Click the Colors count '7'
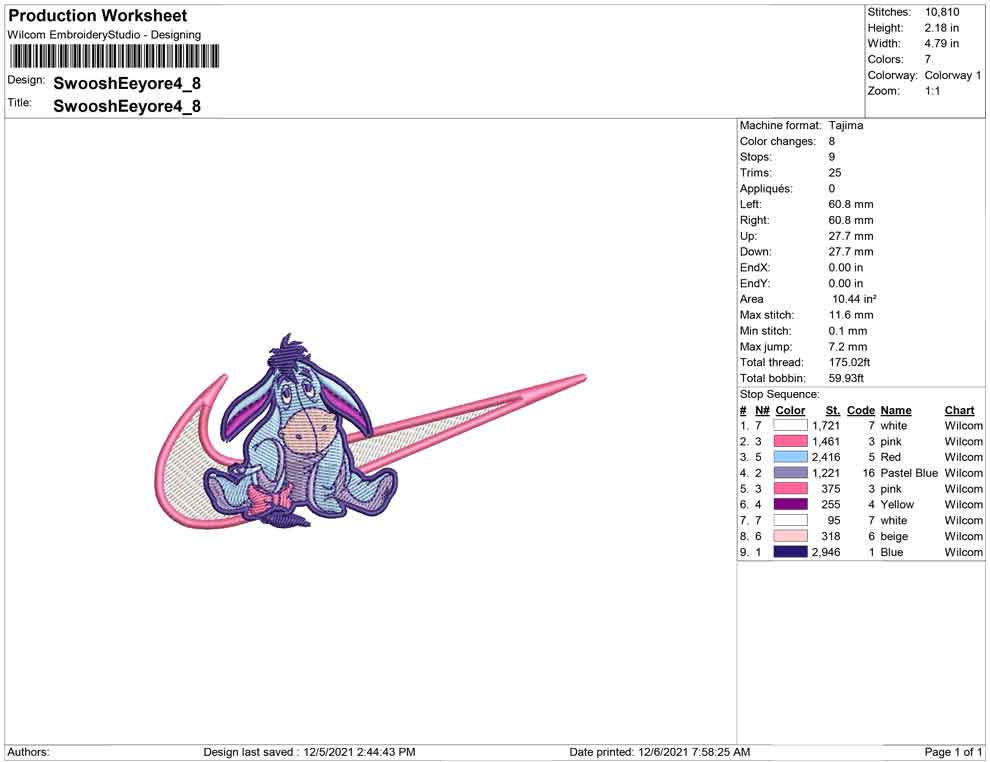This screenshot has width=990, height=762. coord(928,59)
